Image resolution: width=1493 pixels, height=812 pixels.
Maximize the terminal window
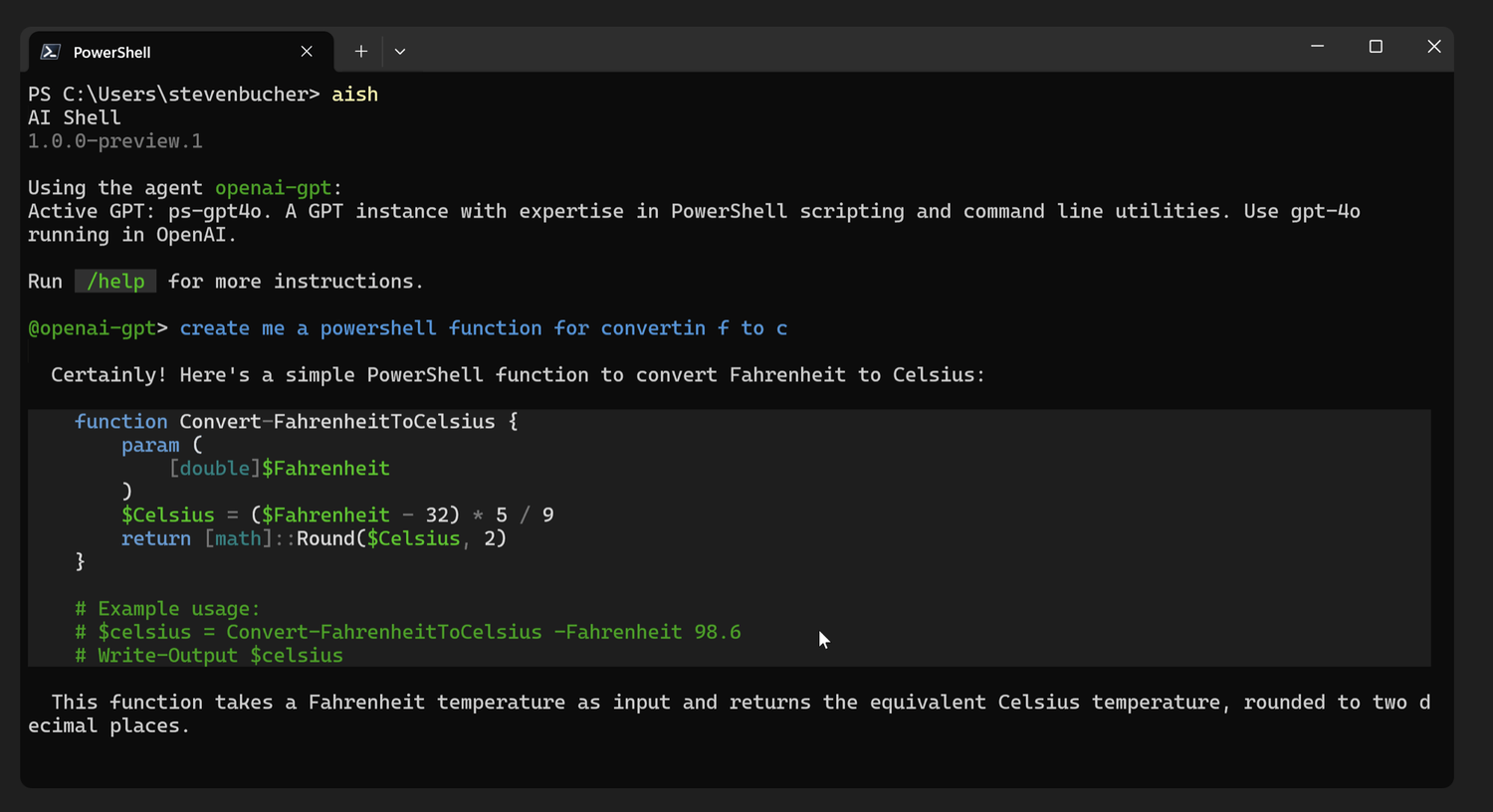[1376, 47]
